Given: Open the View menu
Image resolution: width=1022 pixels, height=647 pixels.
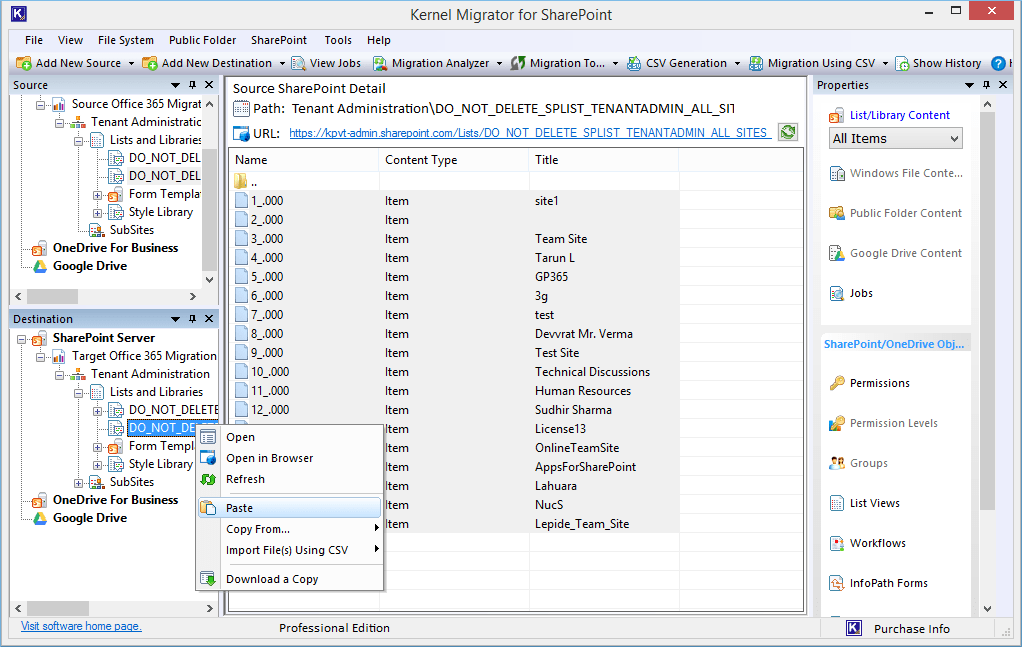Looking at the screenshot, I should [x=70, y=40].
